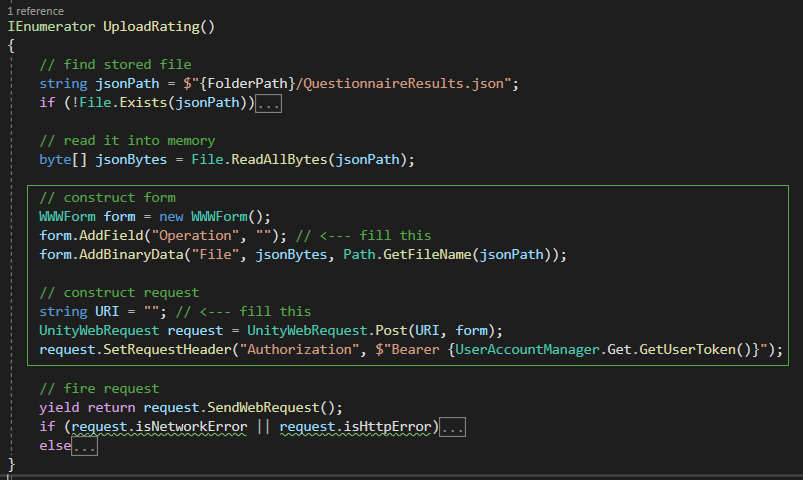This screenshot has height=480, width=803.
Task: Click the closing brace of UploadRating
Action: tap(11, 465)
